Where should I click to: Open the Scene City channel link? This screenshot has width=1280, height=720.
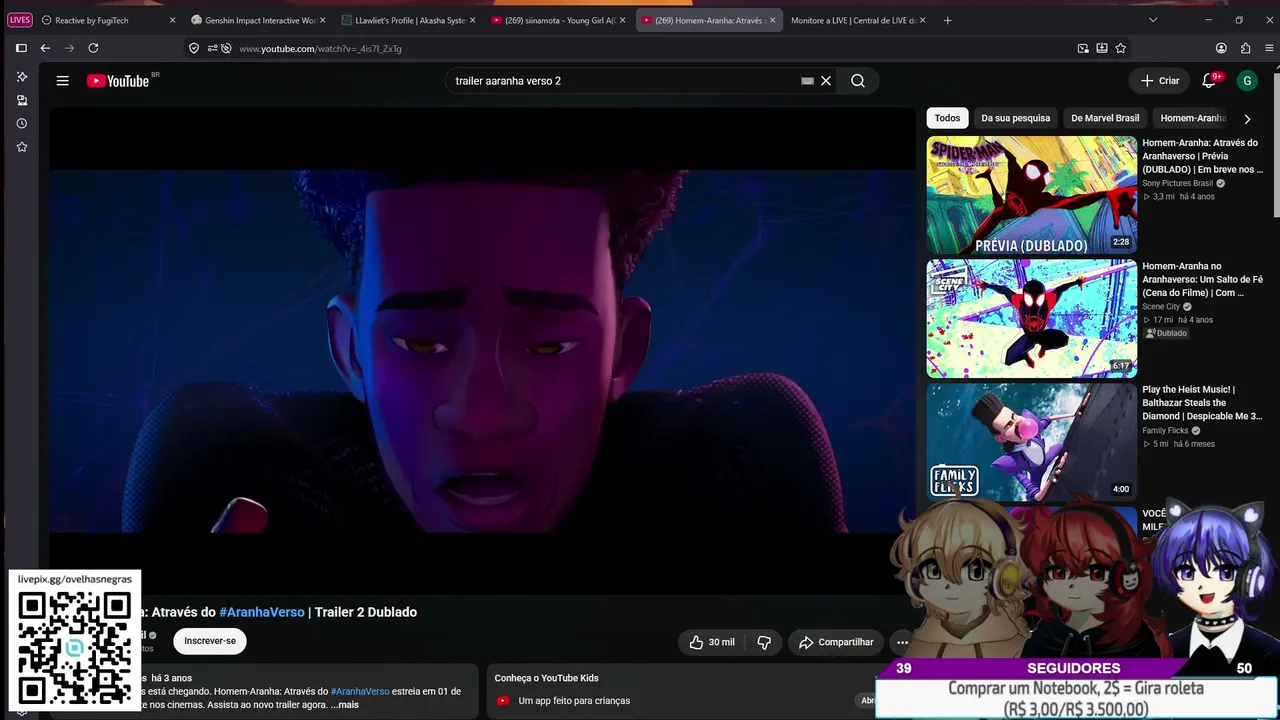tap(1161, 307)
